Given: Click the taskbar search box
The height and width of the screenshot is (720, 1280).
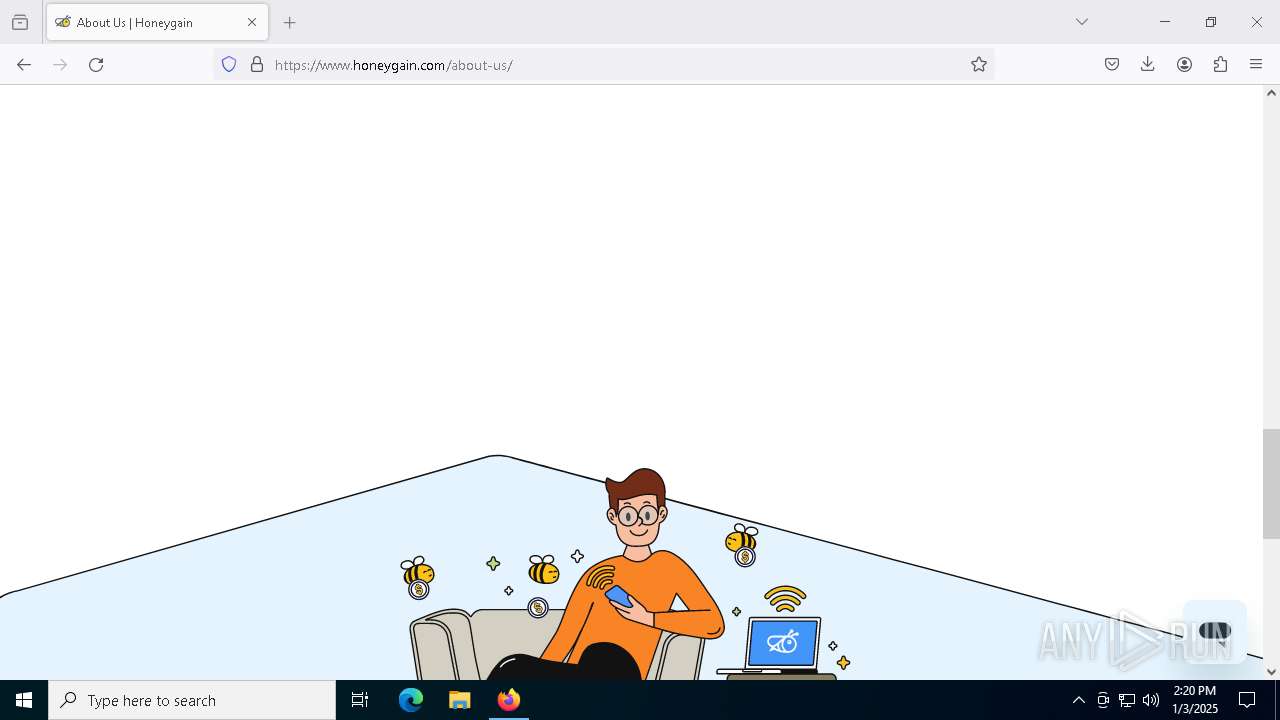Looking at the screenshot, I should [192, 700].
